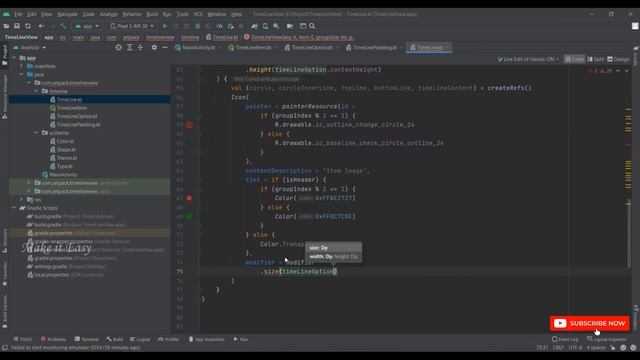Image resolution: width=640 pixels, height=360 pixels.
Task: Toggle the Build Variants side tab
Action: (4, 311)
